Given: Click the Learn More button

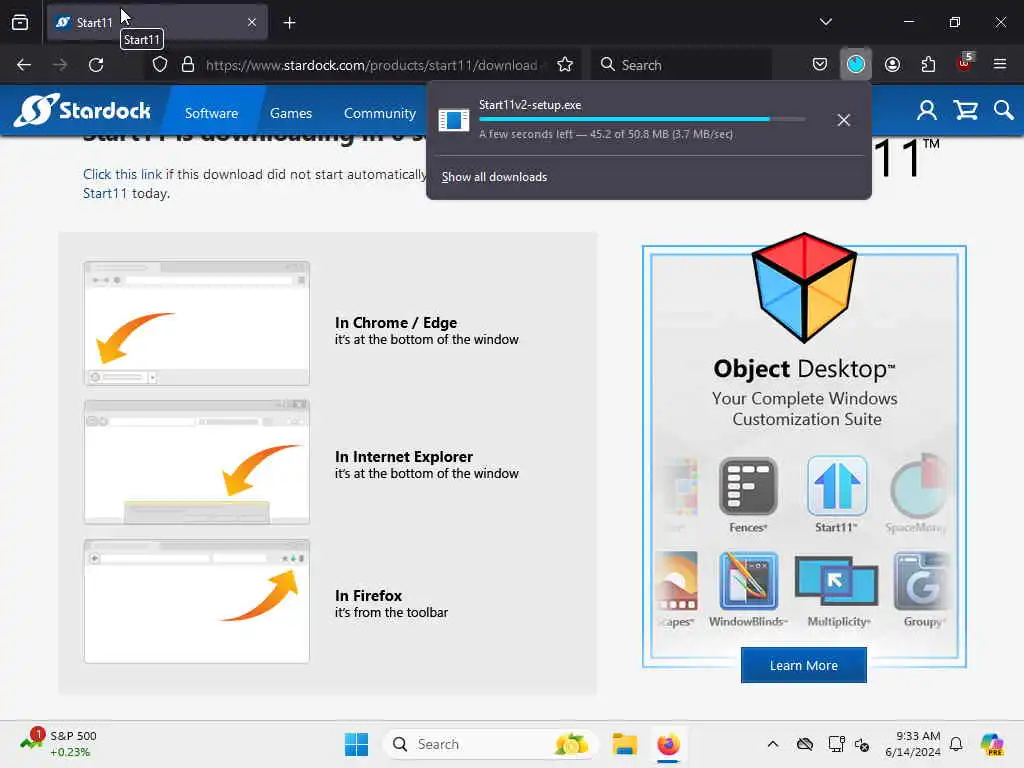Looking at the screenshot, I should click(x=803, y=665).
